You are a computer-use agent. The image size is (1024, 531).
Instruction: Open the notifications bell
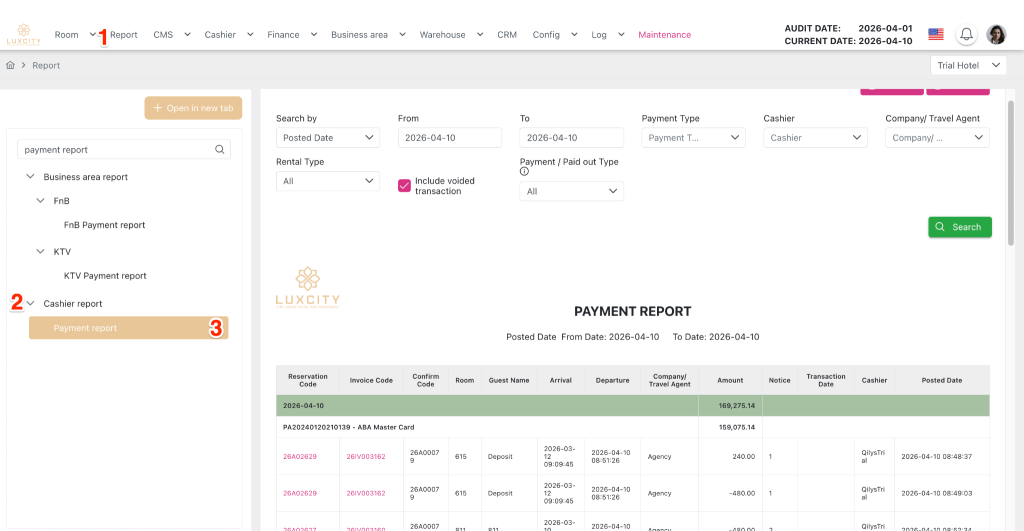966,35
